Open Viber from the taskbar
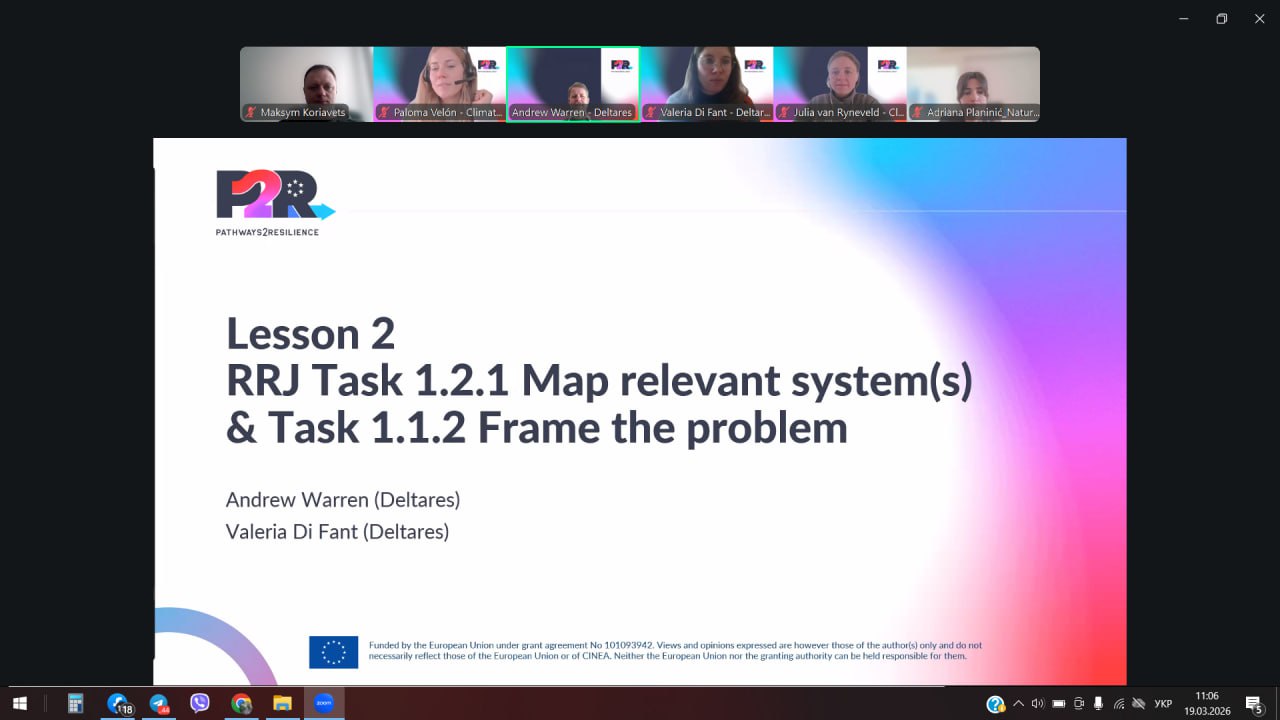Viewport: 1280px width, 720px height. click(x=200, y=704)
